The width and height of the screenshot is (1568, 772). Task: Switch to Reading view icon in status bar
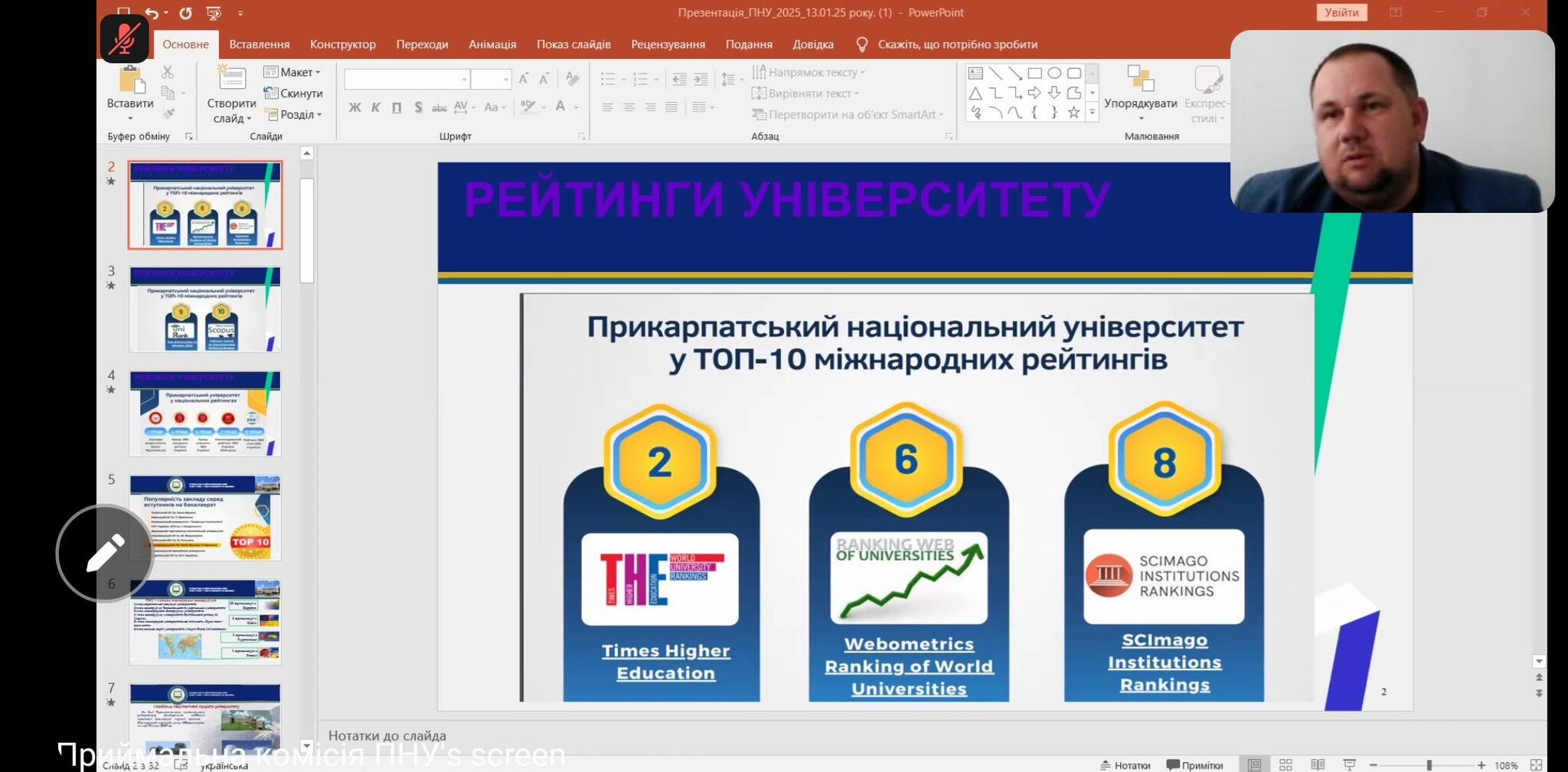1318,764
